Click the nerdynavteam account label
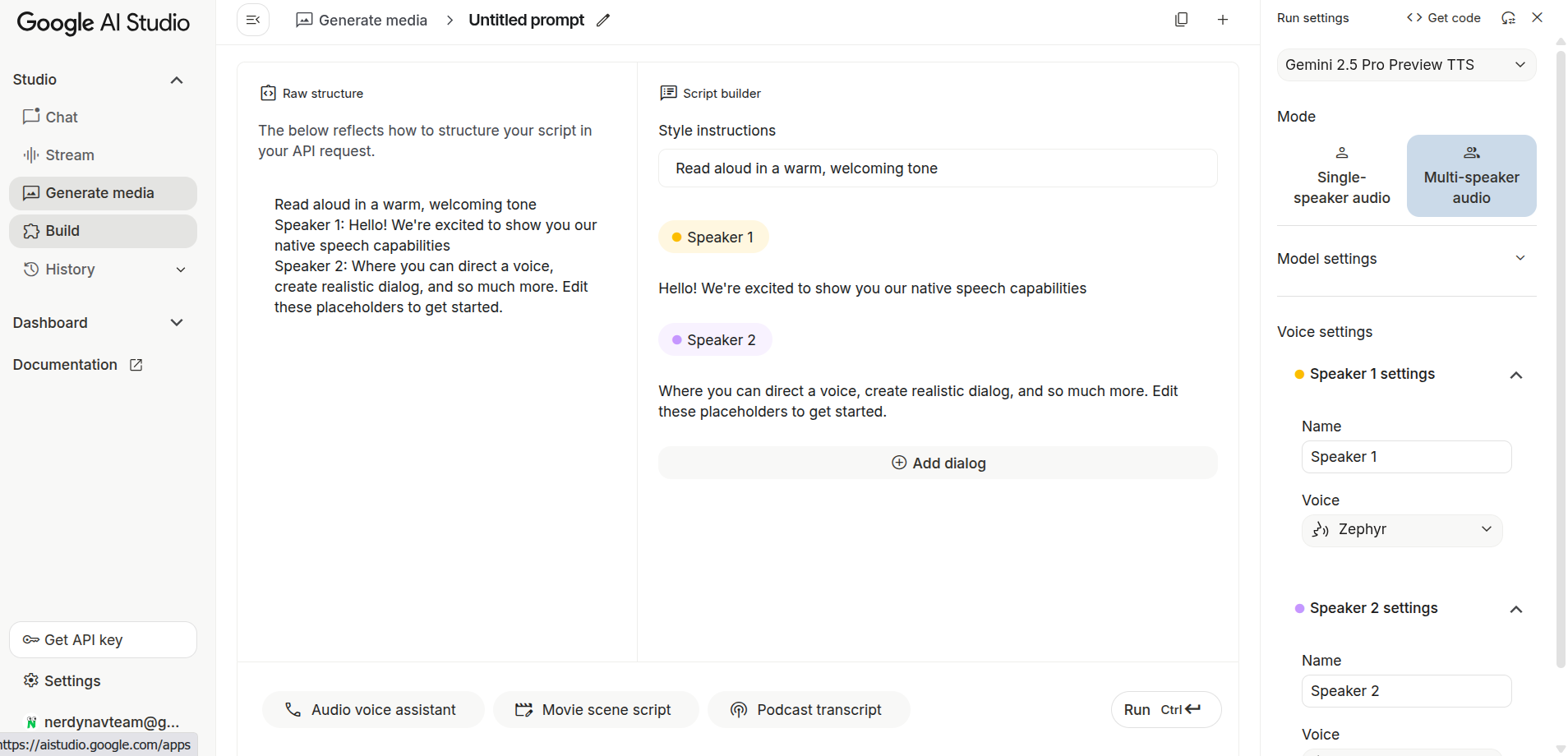This screenshot has width=1568, height=756. coord(112,722)
